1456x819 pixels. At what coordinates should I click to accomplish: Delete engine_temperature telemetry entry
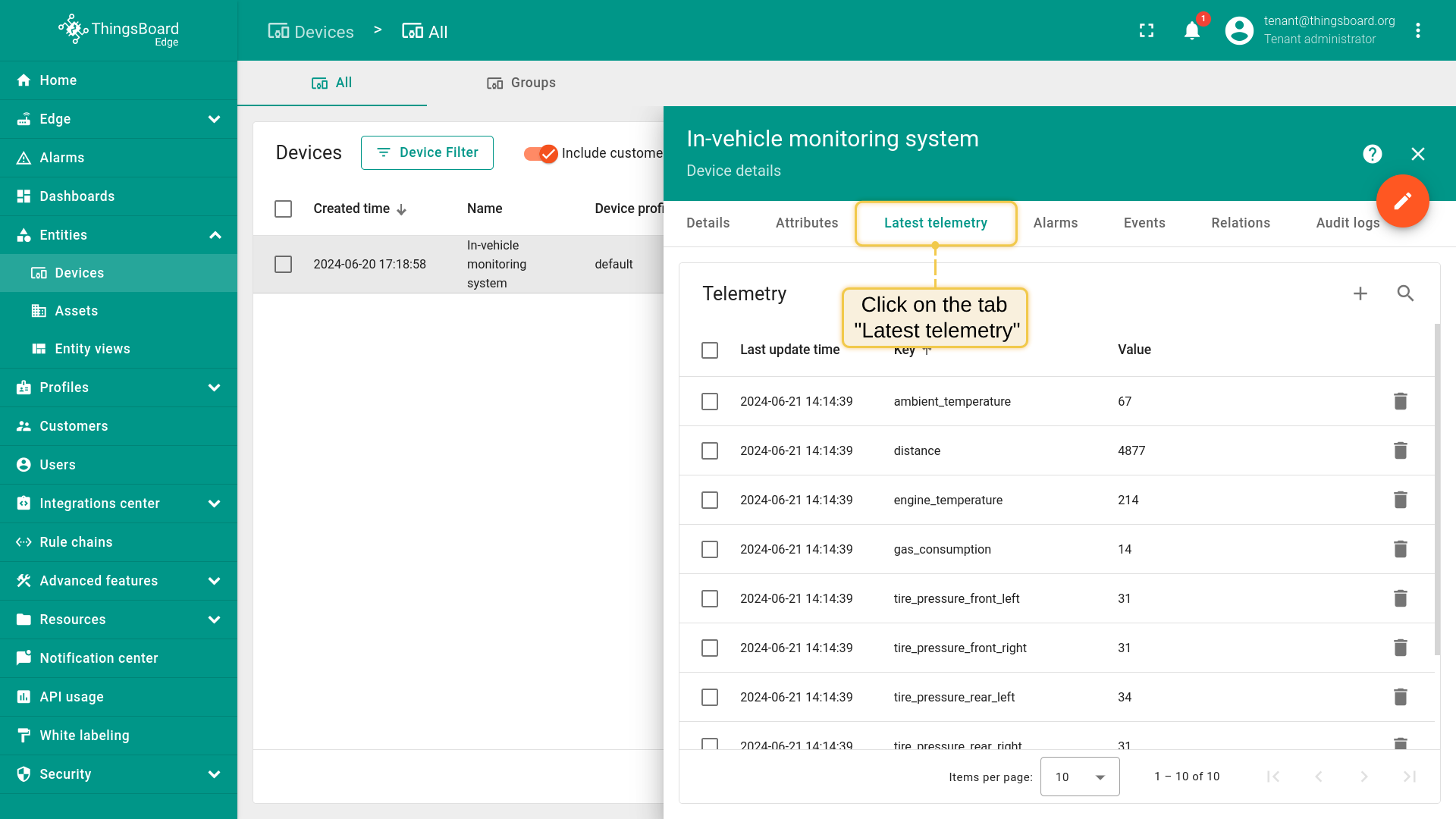click(1401, 500)
